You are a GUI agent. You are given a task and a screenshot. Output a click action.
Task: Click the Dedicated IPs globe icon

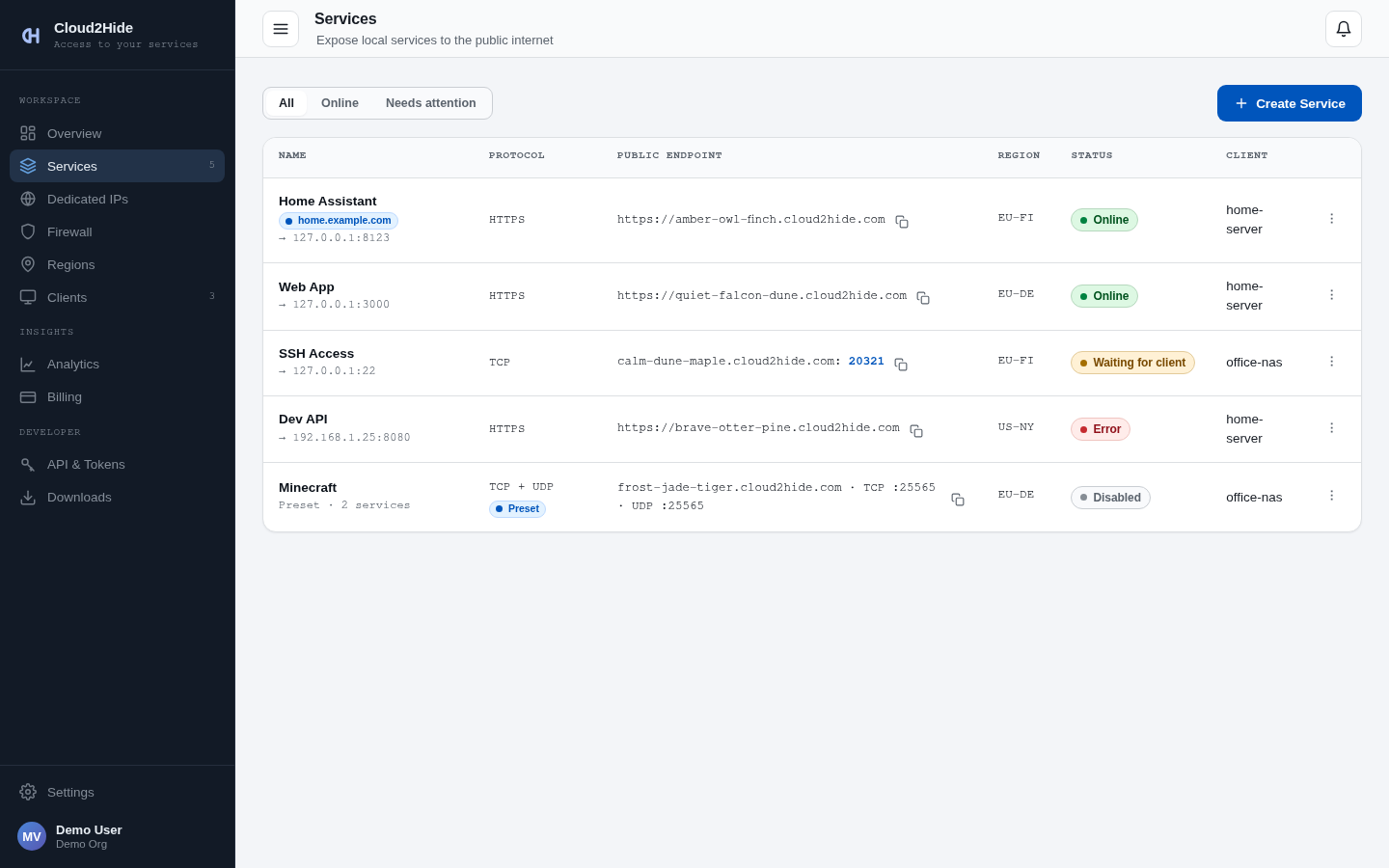(x=28, y=199)
